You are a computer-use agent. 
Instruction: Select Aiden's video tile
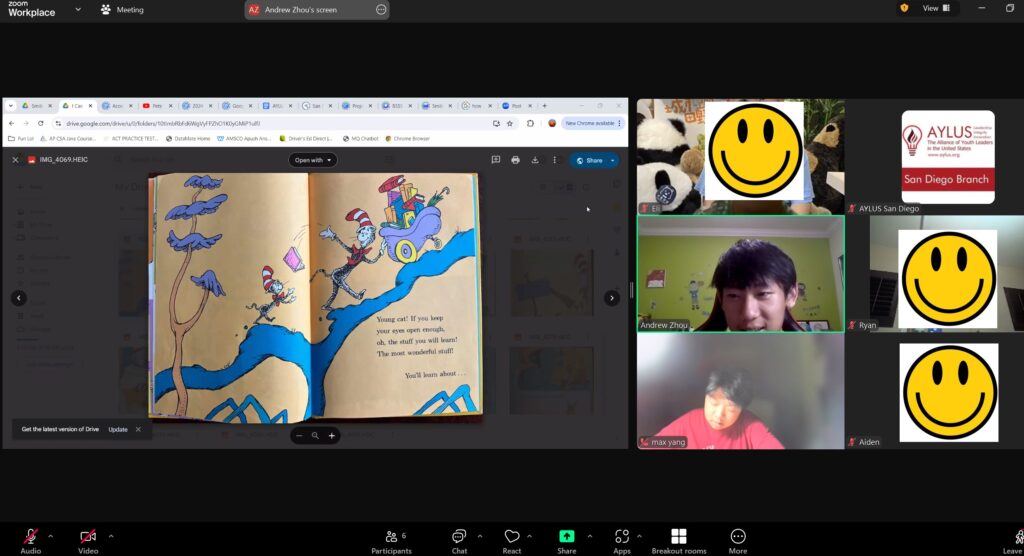click(x=936, y=391)
